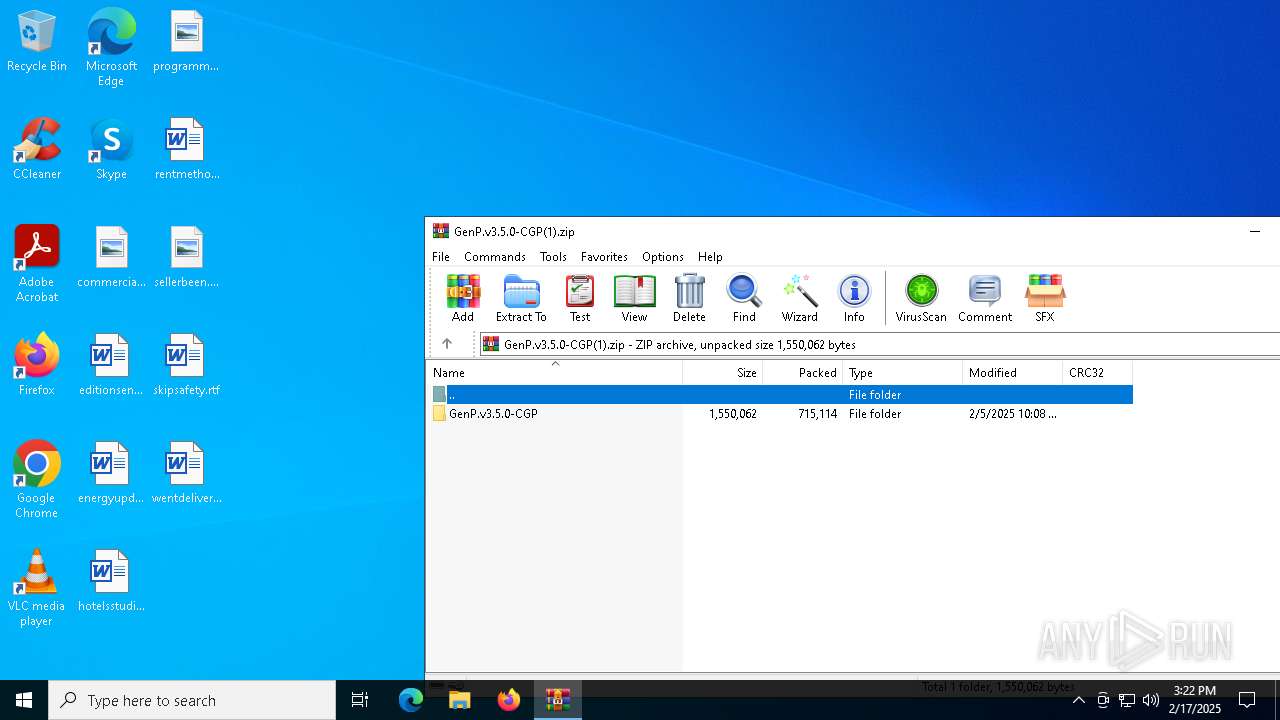Select the VLC media player desktop shortcut
The height and width of the screenshot is (720, 1280).
[x=37, y=588]
